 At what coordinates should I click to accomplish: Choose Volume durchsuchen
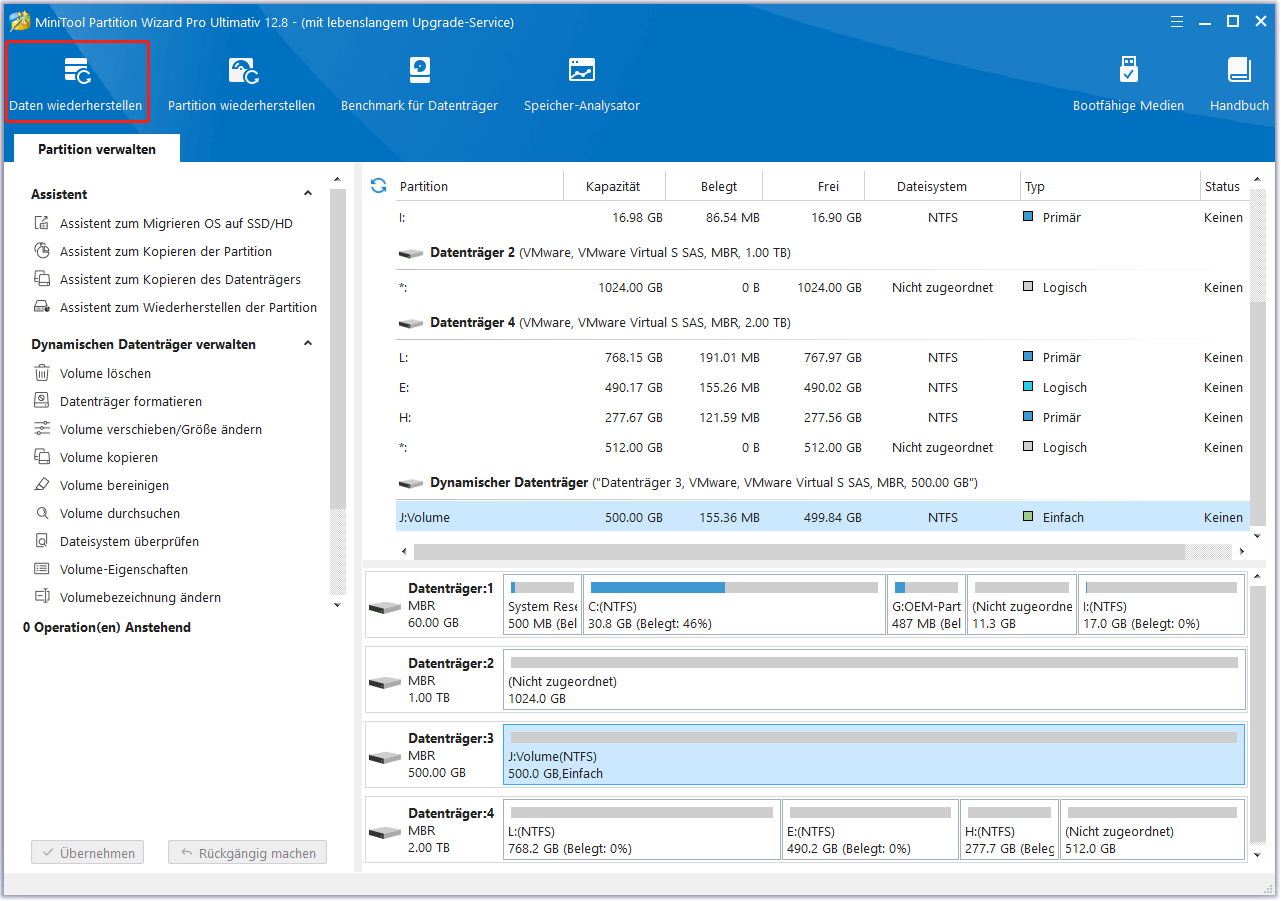tap(107, 514)
